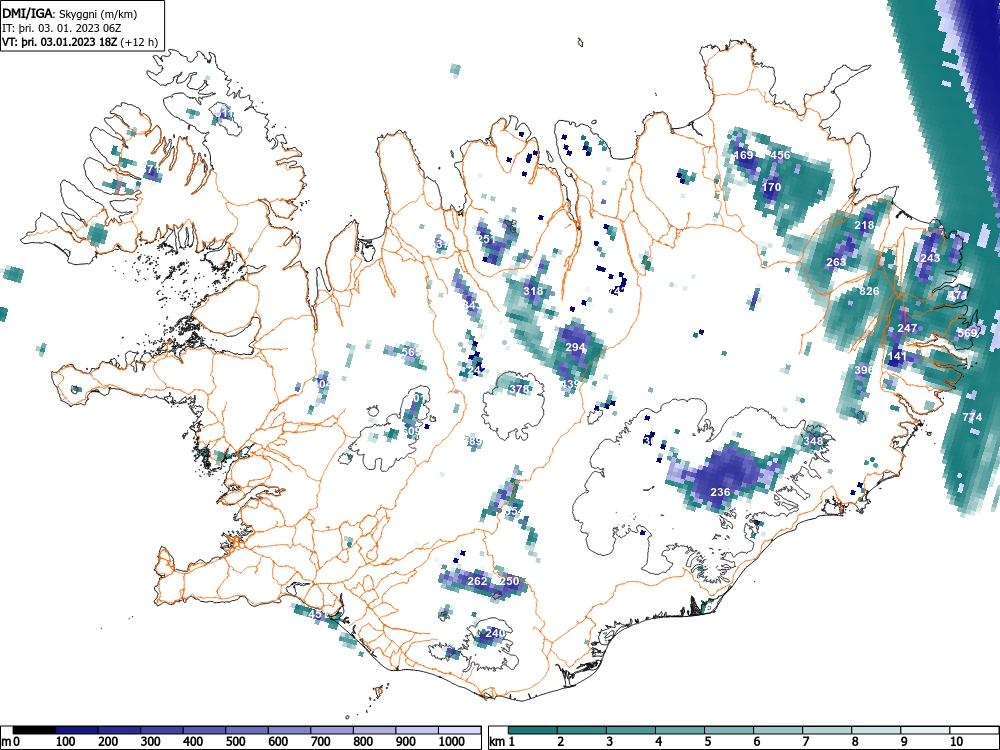Pick the 500–600 m purple legend swatch
Screen dimensions: 1000x750
(247, 730)
